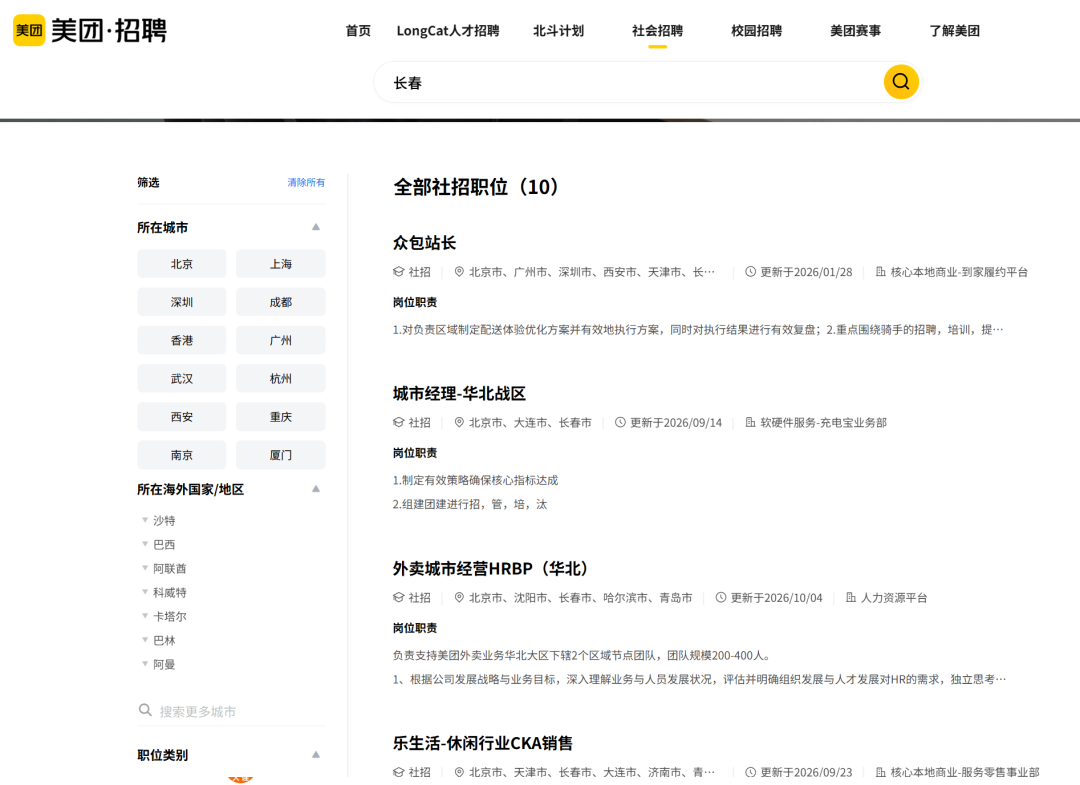The image size is (1080, 785).
Task: Filter jobs by 杭州 city
Action: 280,379
